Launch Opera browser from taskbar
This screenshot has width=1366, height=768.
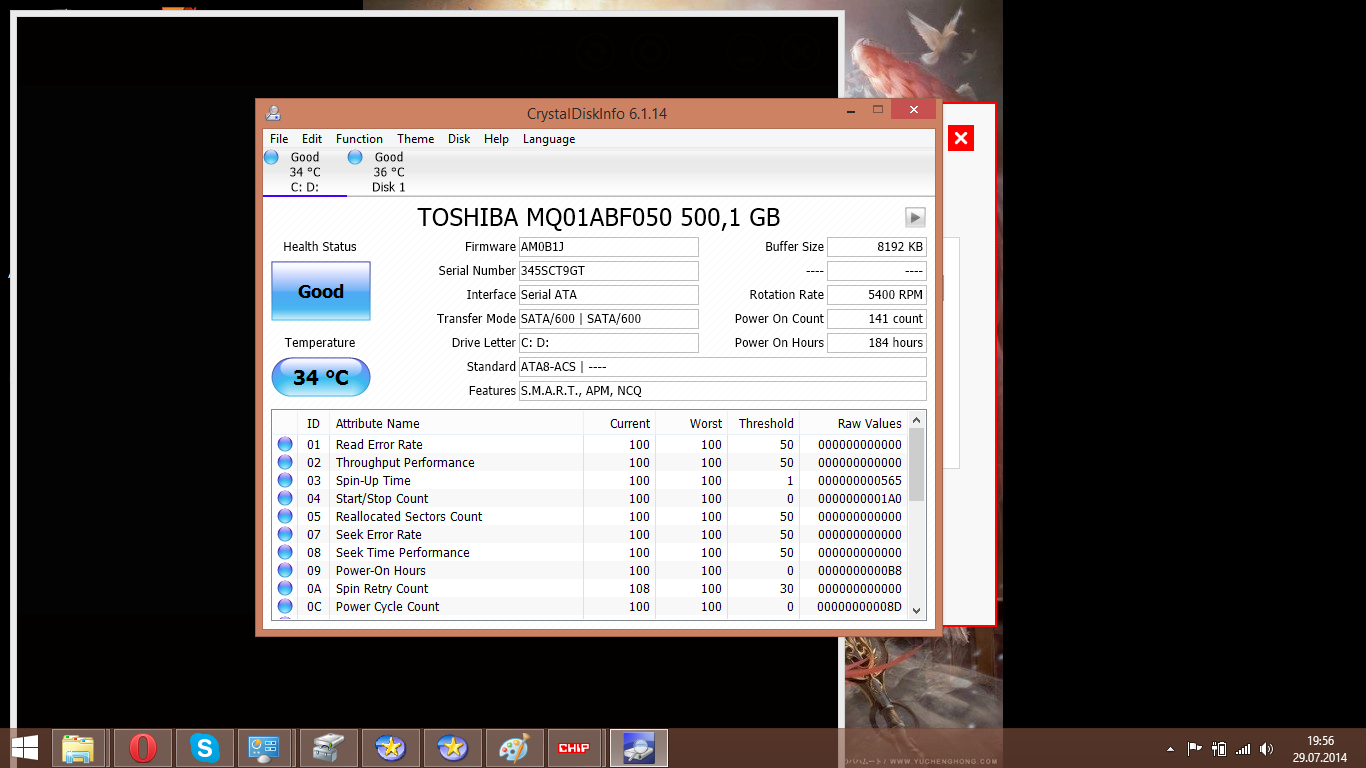point(143,748)
